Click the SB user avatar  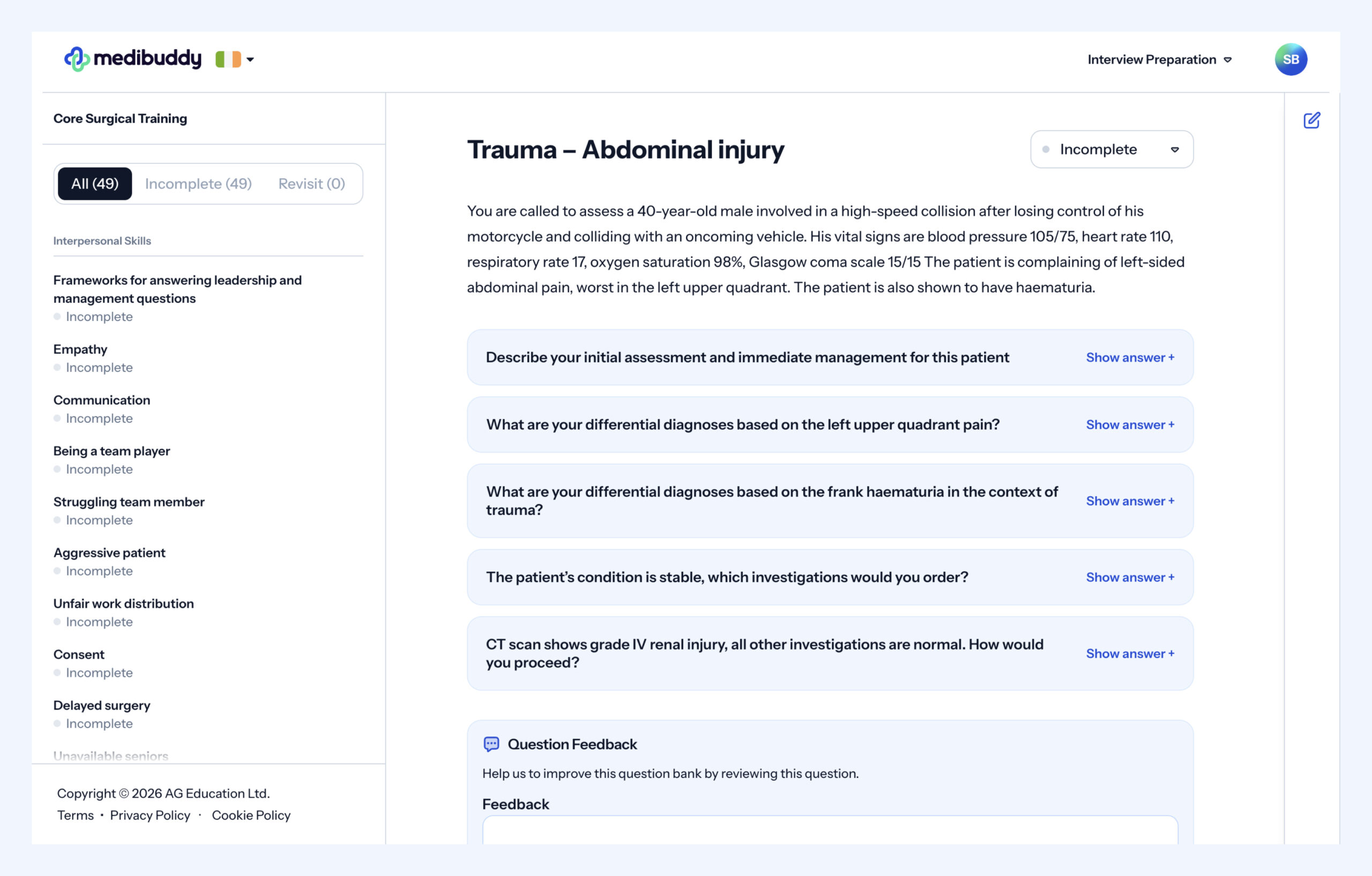[x=1290, y=59]
